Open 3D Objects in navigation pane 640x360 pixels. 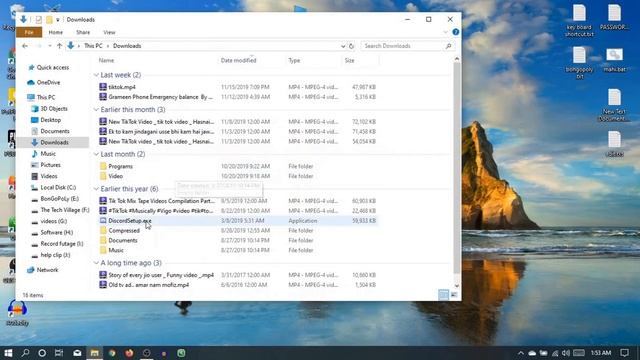[53, 109]
